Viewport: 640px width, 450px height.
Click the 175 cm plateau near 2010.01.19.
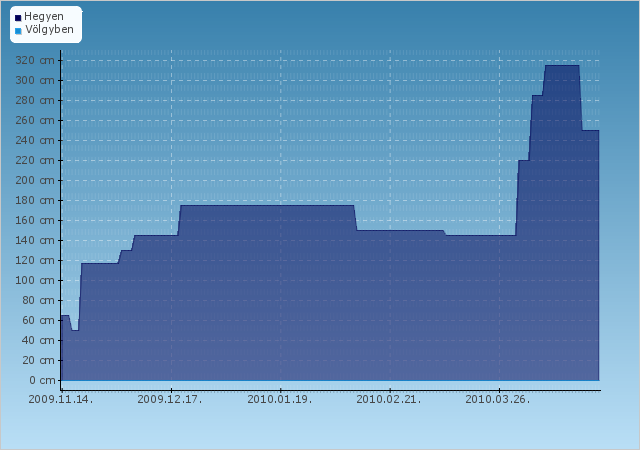267,205
